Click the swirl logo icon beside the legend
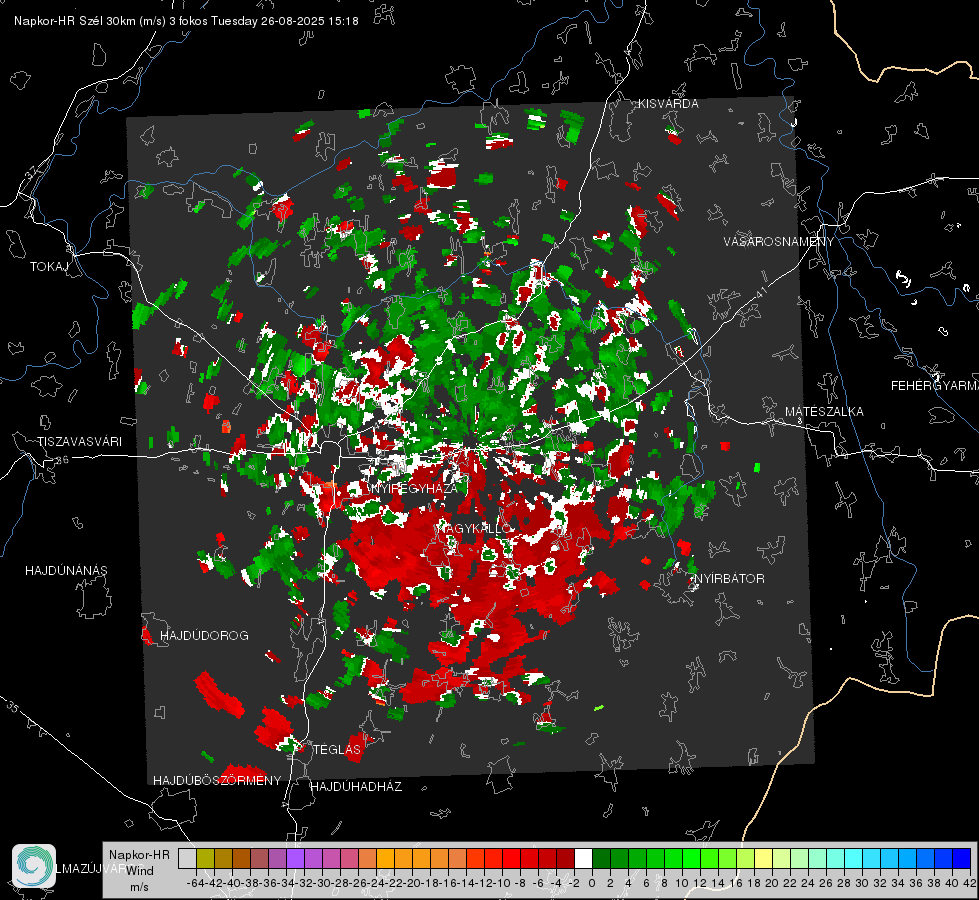Screen dimensions: 979x900 click(34, 866)
